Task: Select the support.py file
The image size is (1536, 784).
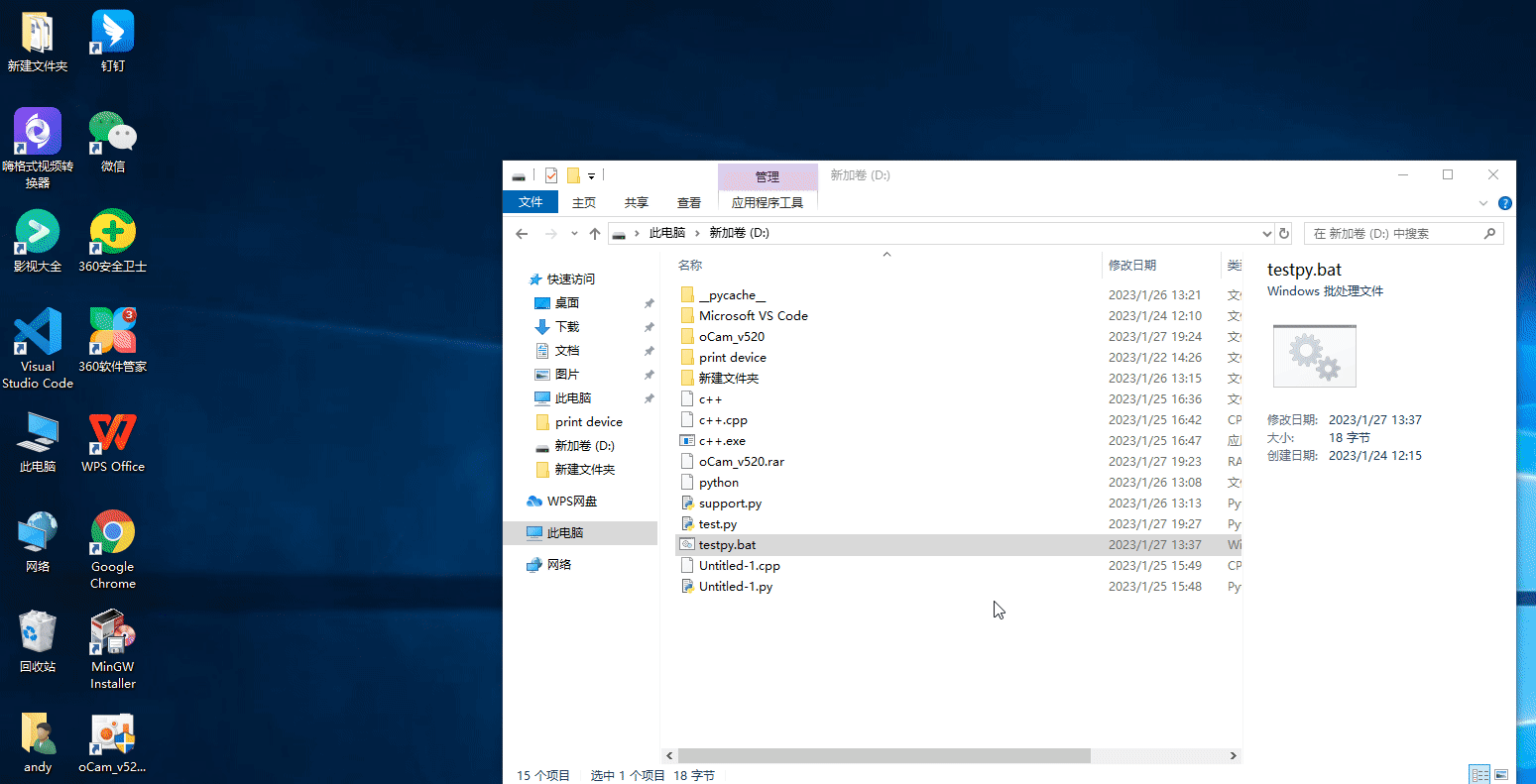Action: pos(730,504)
